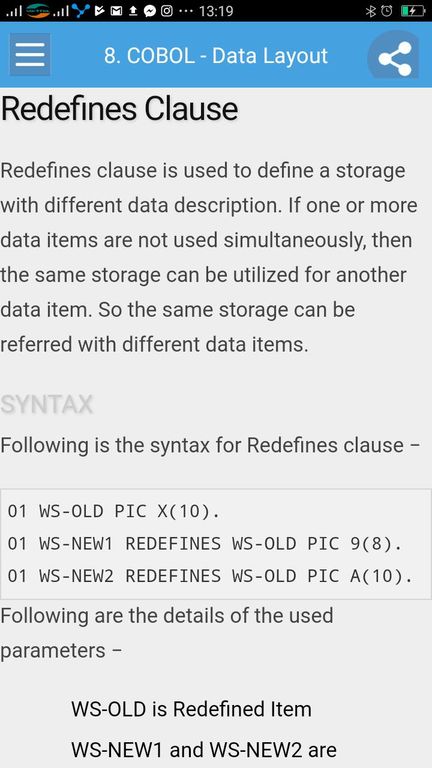Tap the WS-NEW1 REDEFINES code line
The height and width of the screenshot is (768, 432).
tap(204, 544)
